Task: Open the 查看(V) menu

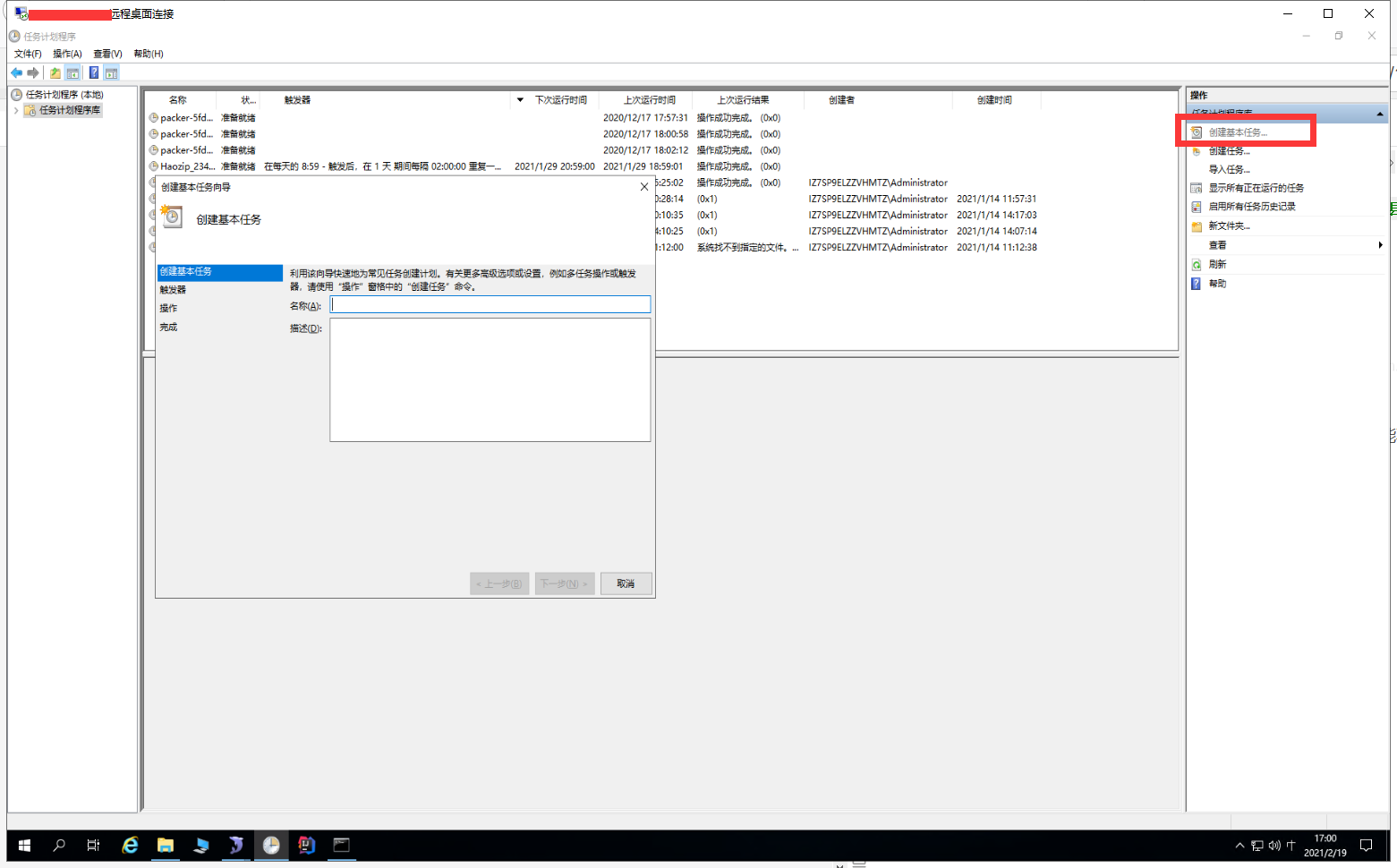Action: [x=107, y=54]
